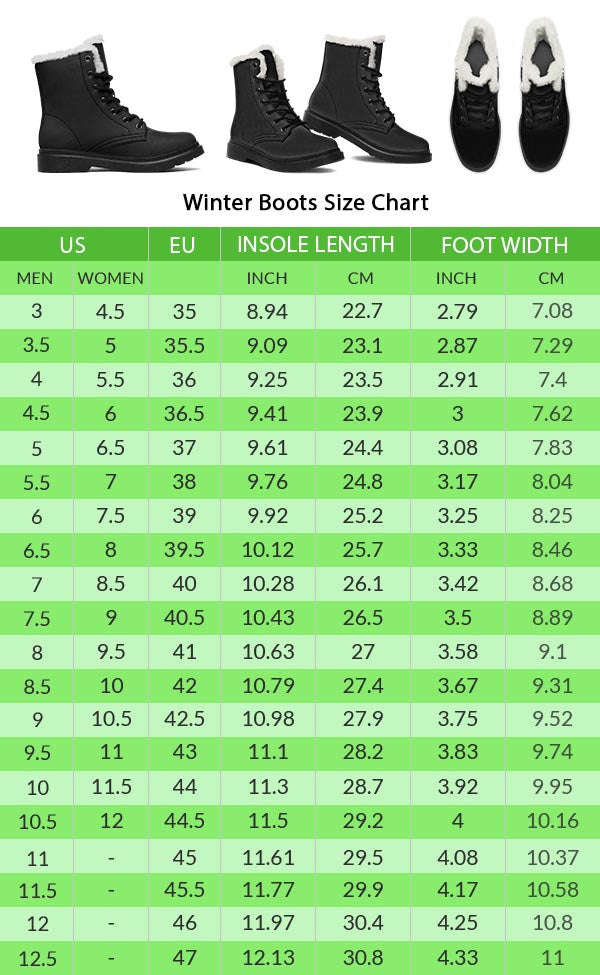Click the EU column header
This screenshot has width=600, height=975.
point(183,245)
